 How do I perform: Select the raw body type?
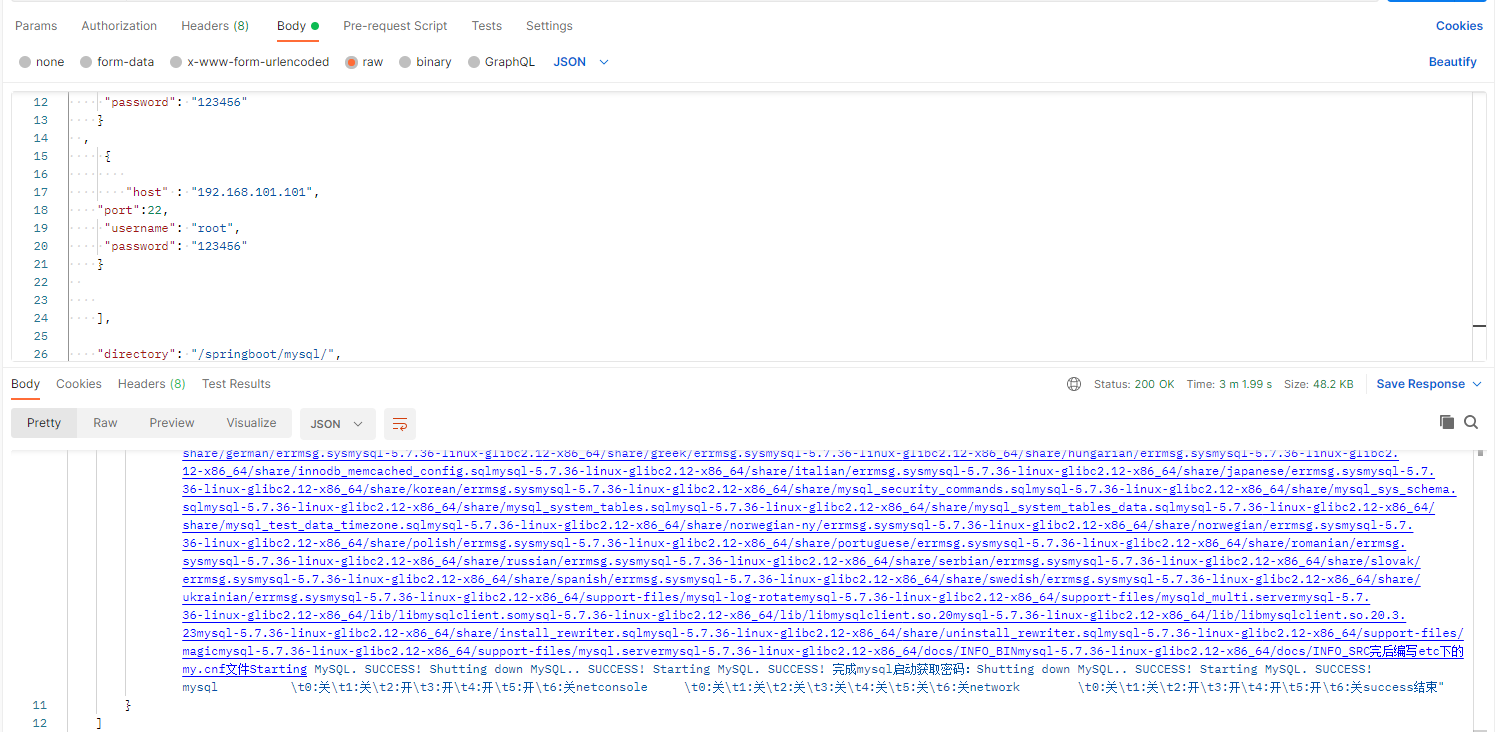click(x=364, y=62)
